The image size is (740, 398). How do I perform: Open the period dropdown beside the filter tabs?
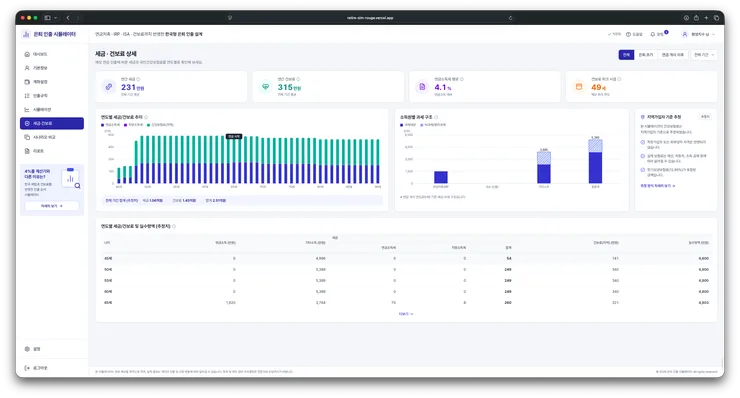[x=704, y=55]
